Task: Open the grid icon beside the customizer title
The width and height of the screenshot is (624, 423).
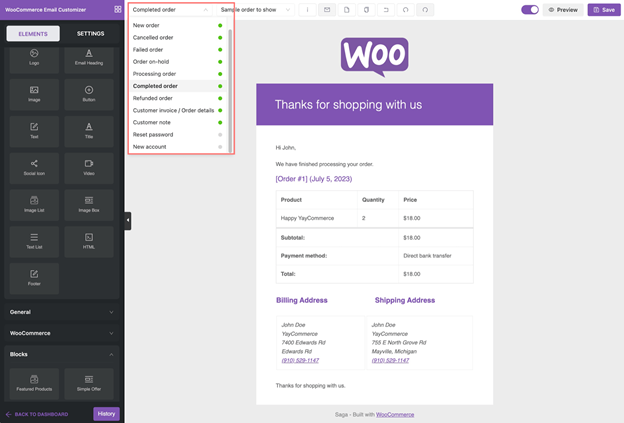Action: click(117, 9)
